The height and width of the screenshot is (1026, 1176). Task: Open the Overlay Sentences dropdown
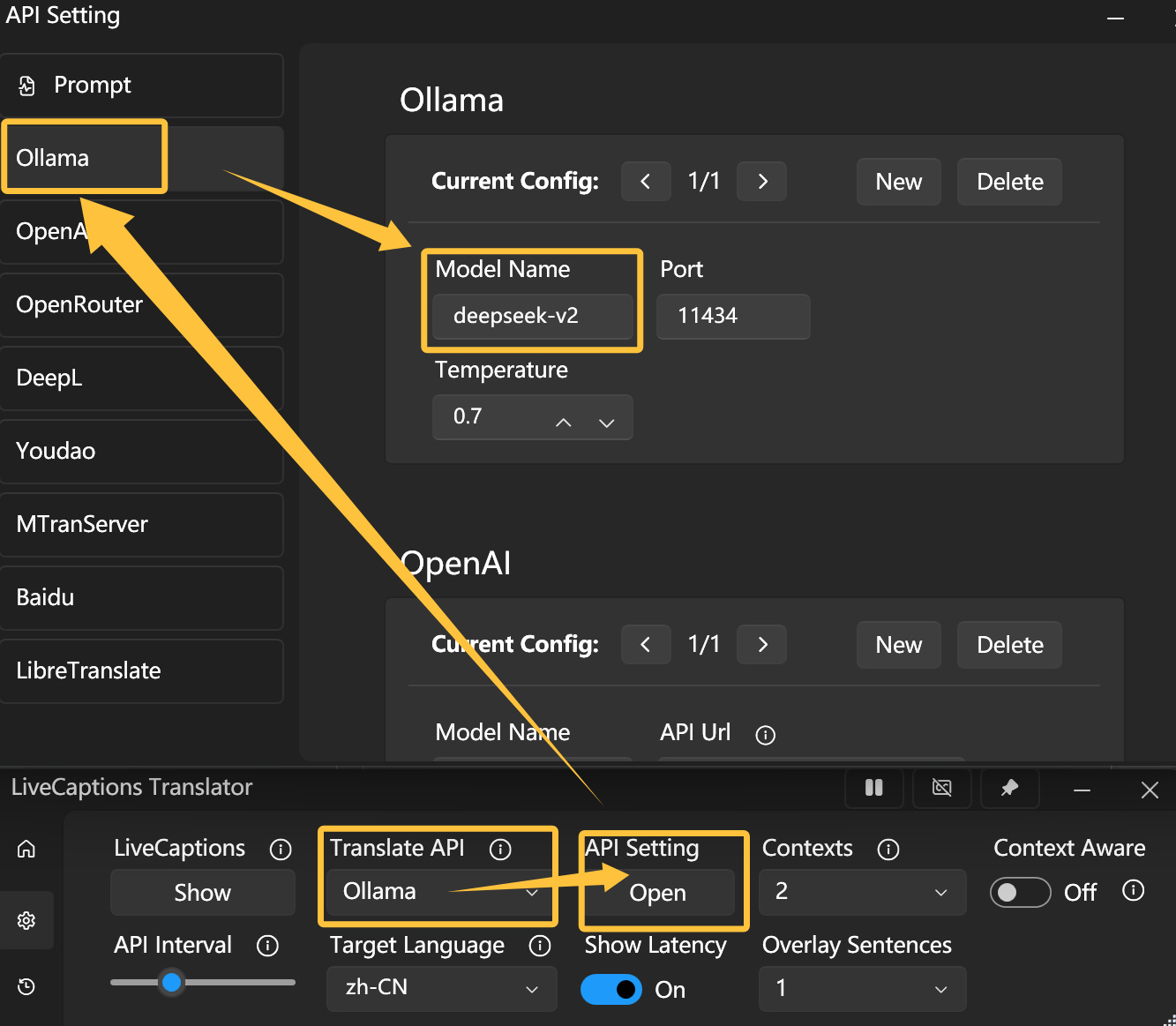click(862, 988)
